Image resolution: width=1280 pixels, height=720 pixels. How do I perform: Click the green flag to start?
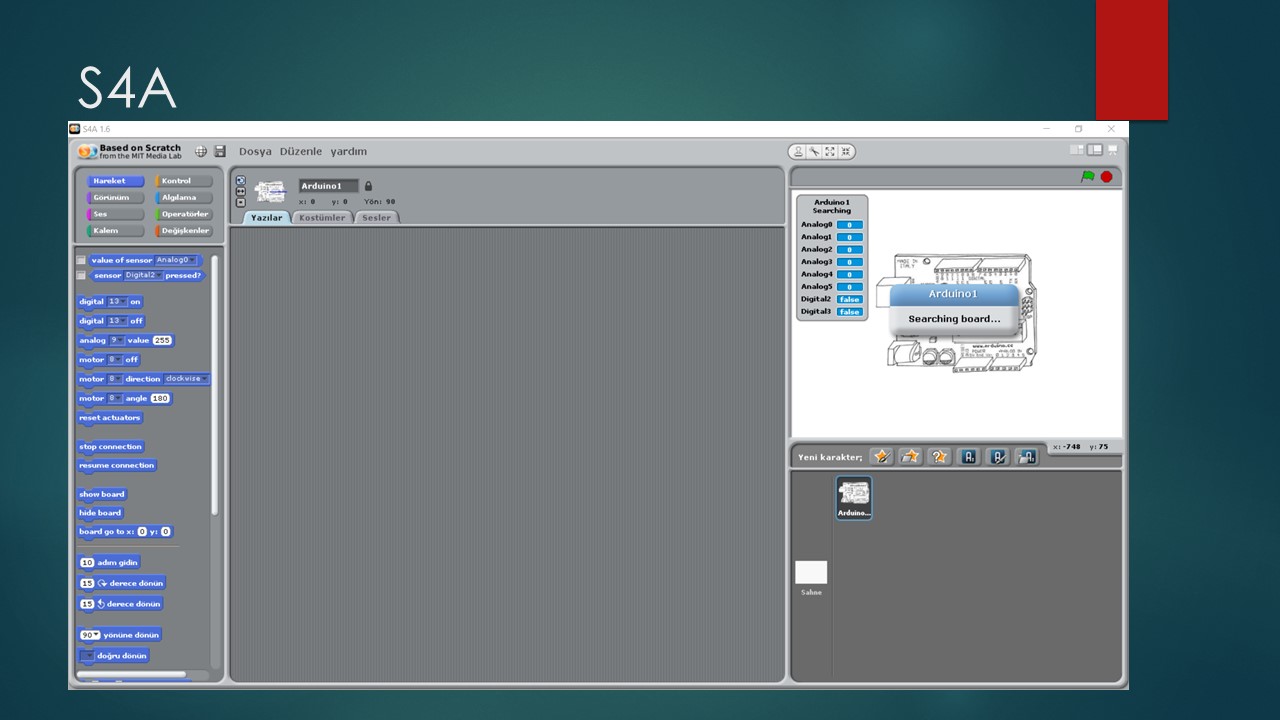click(1088, 177)
